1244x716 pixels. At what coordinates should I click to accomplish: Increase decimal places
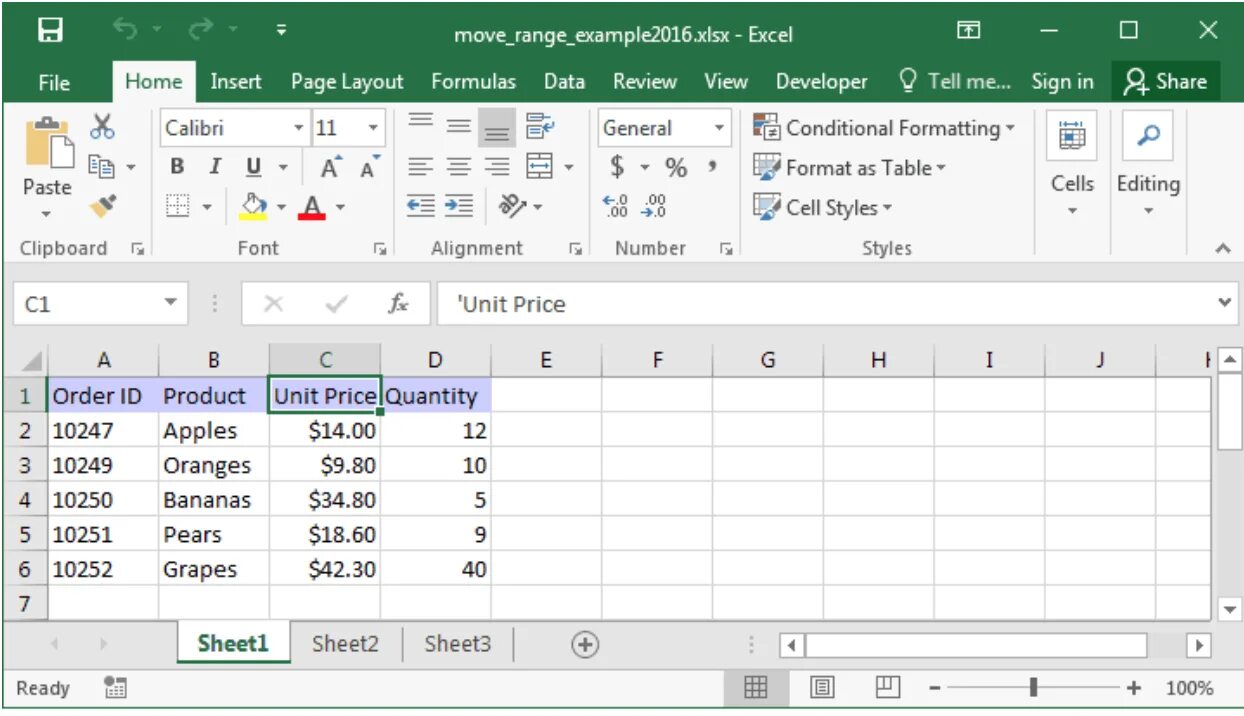(616, 206)
